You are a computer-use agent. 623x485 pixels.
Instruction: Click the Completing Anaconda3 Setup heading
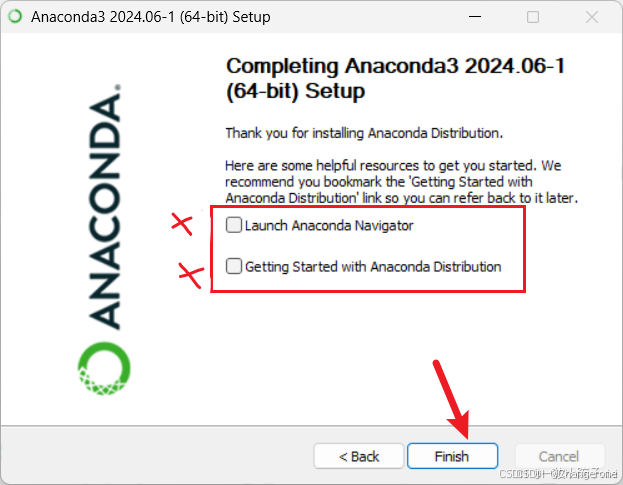(x=395, y=78)
